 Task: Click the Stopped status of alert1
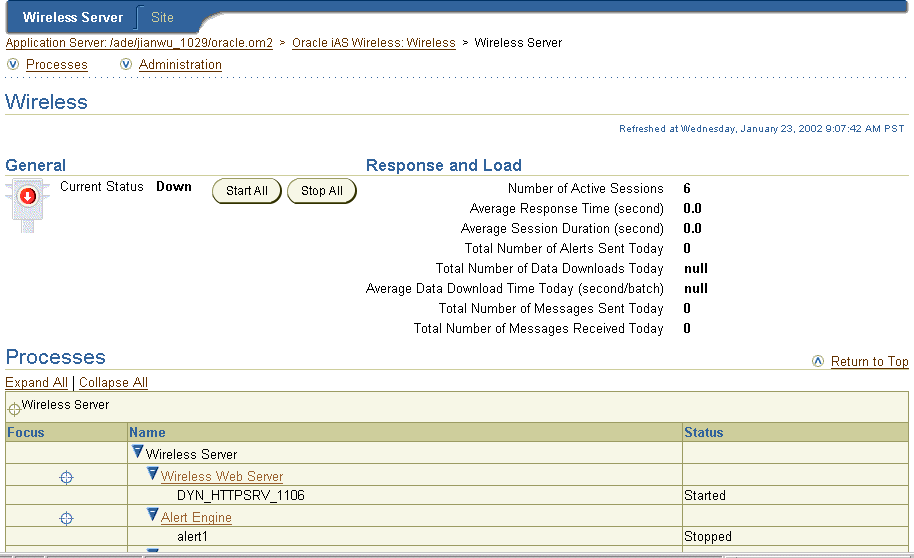click(x=708, y=536)
